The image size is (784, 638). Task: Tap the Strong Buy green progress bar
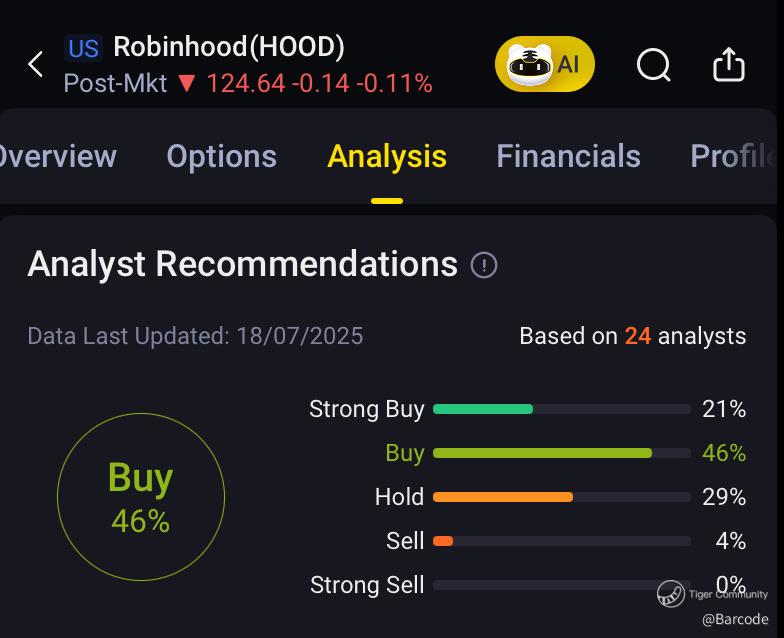pos(483,409)
